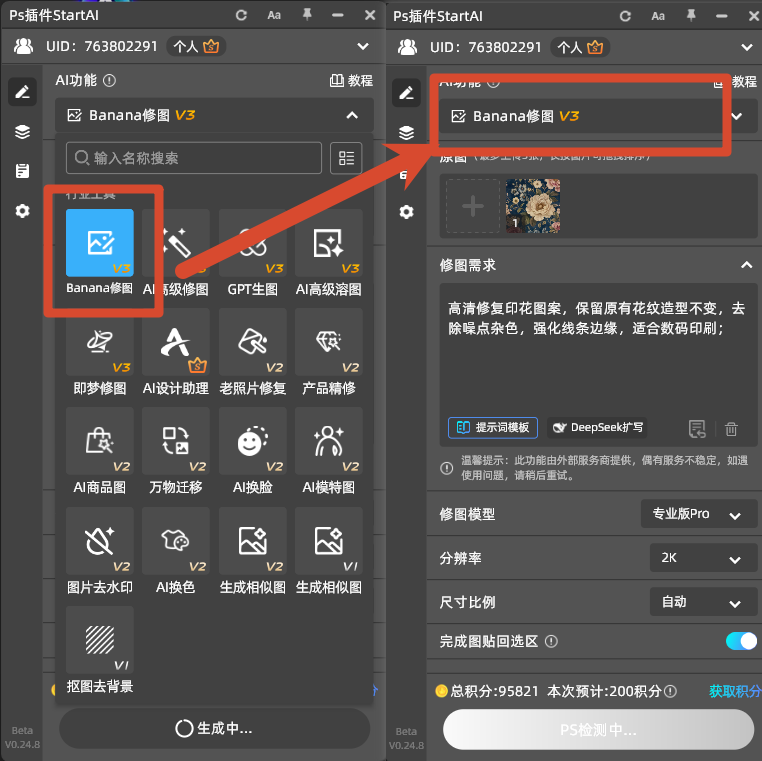Image resolution: width=762 pixels, height=761 pixels.
Task: Open 教程 tutorial link in left panel
Action: point(351,81)
